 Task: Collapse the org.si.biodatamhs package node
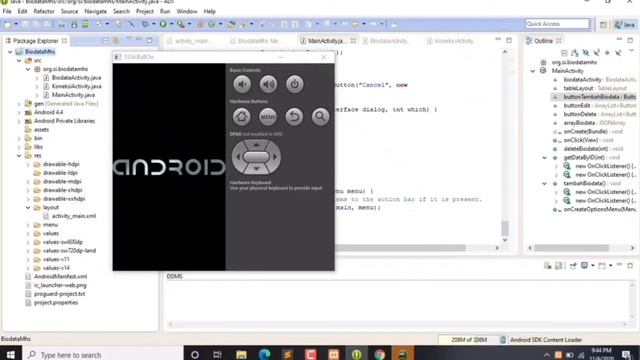pos(28,69)
